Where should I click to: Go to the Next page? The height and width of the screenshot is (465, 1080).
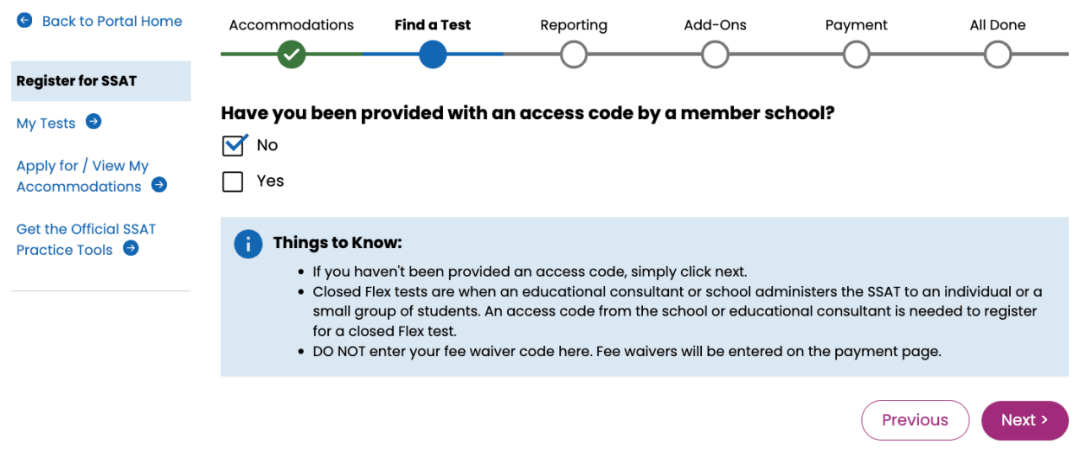pos(1025,420)
